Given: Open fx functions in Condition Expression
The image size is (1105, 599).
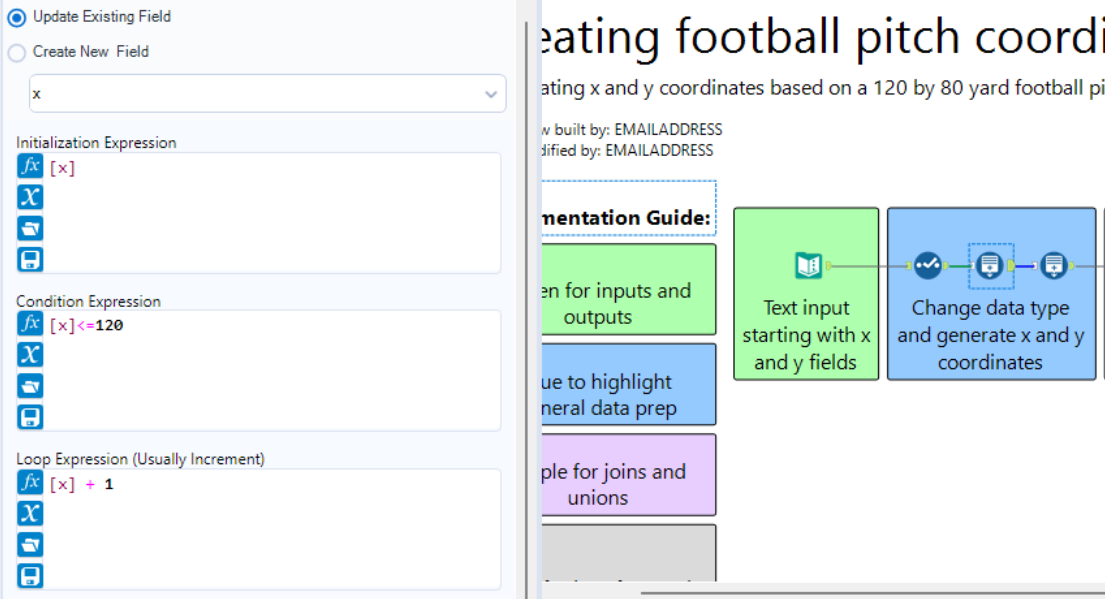Looking at the screenshot, I should (x=30, y=324).
